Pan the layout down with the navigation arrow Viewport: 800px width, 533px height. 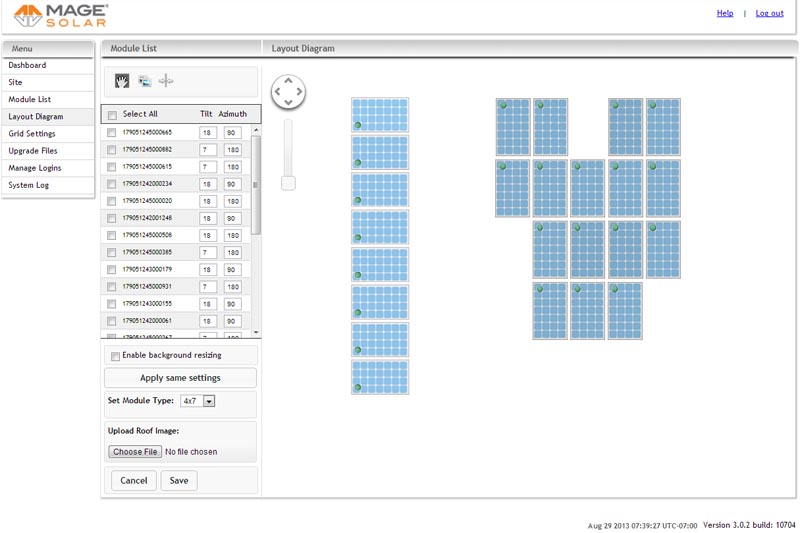(x=288, y=103)
